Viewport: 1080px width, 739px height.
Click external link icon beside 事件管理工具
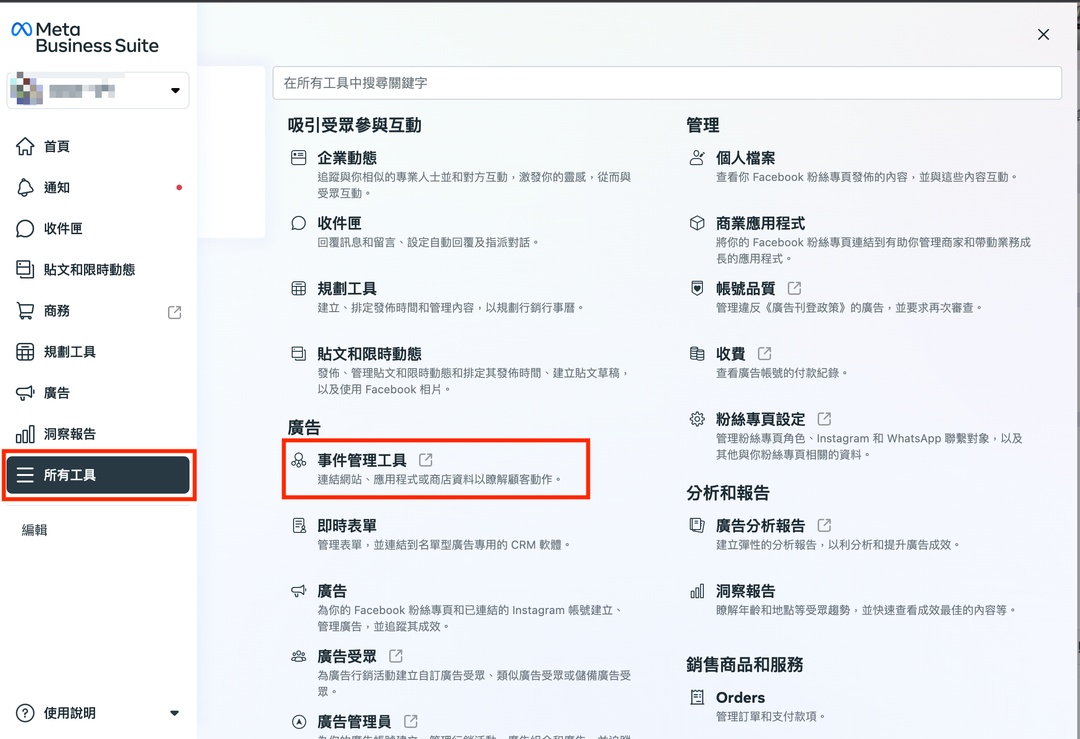pos(426,460)
